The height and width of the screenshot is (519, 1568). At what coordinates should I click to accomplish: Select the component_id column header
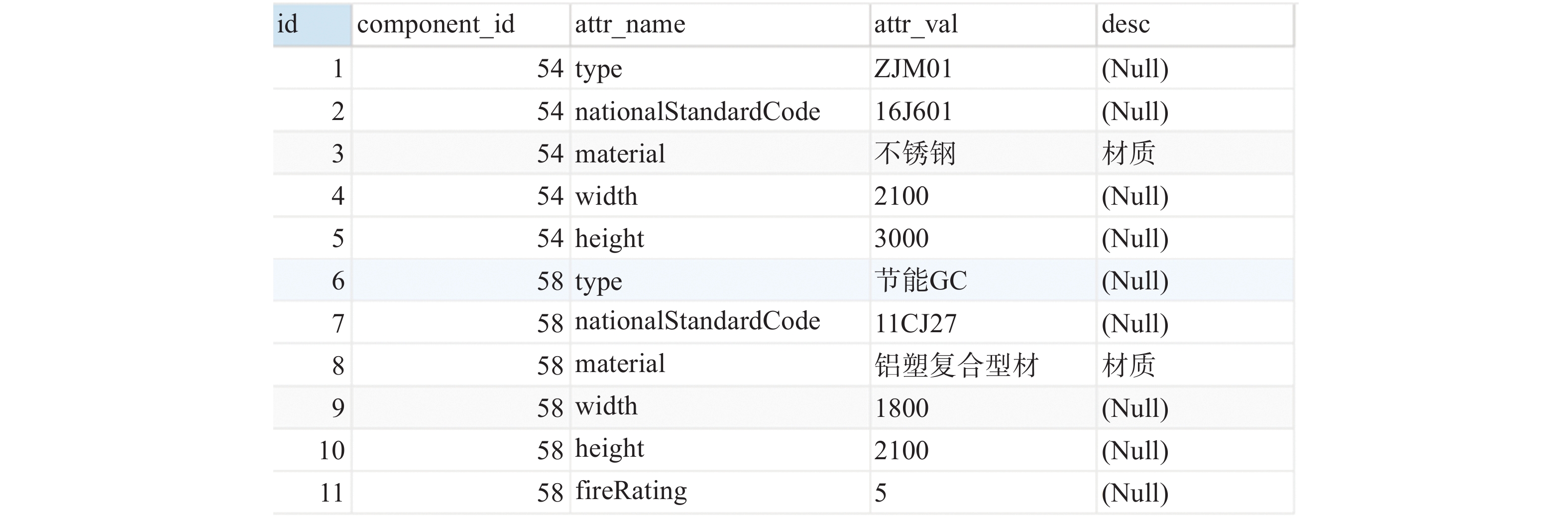(x=461, y=25)
